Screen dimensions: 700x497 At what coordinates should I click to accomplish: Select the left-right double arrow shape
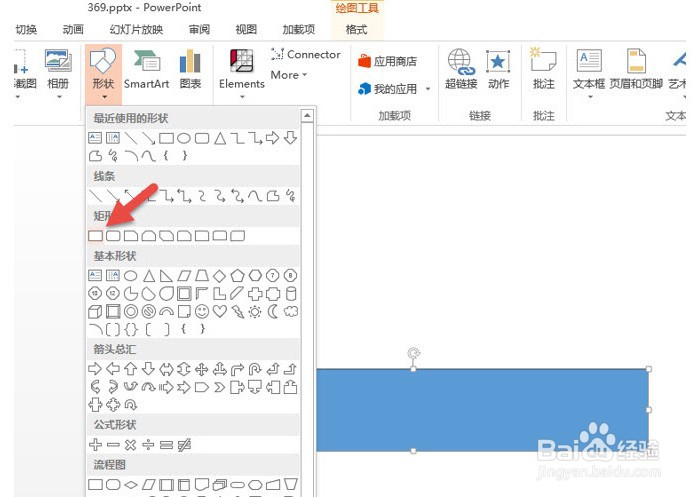click(x=166, y=369)
